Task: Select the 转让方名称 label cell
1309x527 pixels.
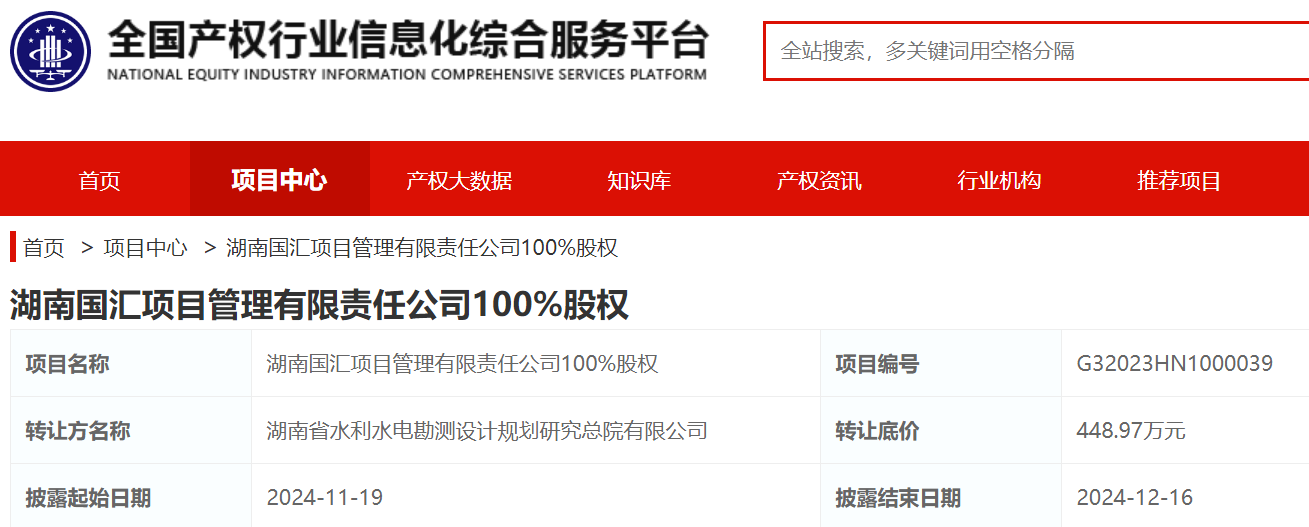Action: 131,430
